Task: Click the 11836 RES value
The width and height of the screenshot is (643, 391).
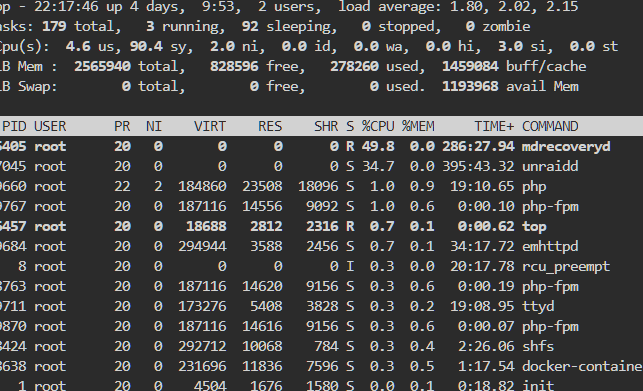Action: tap(262, 366)
